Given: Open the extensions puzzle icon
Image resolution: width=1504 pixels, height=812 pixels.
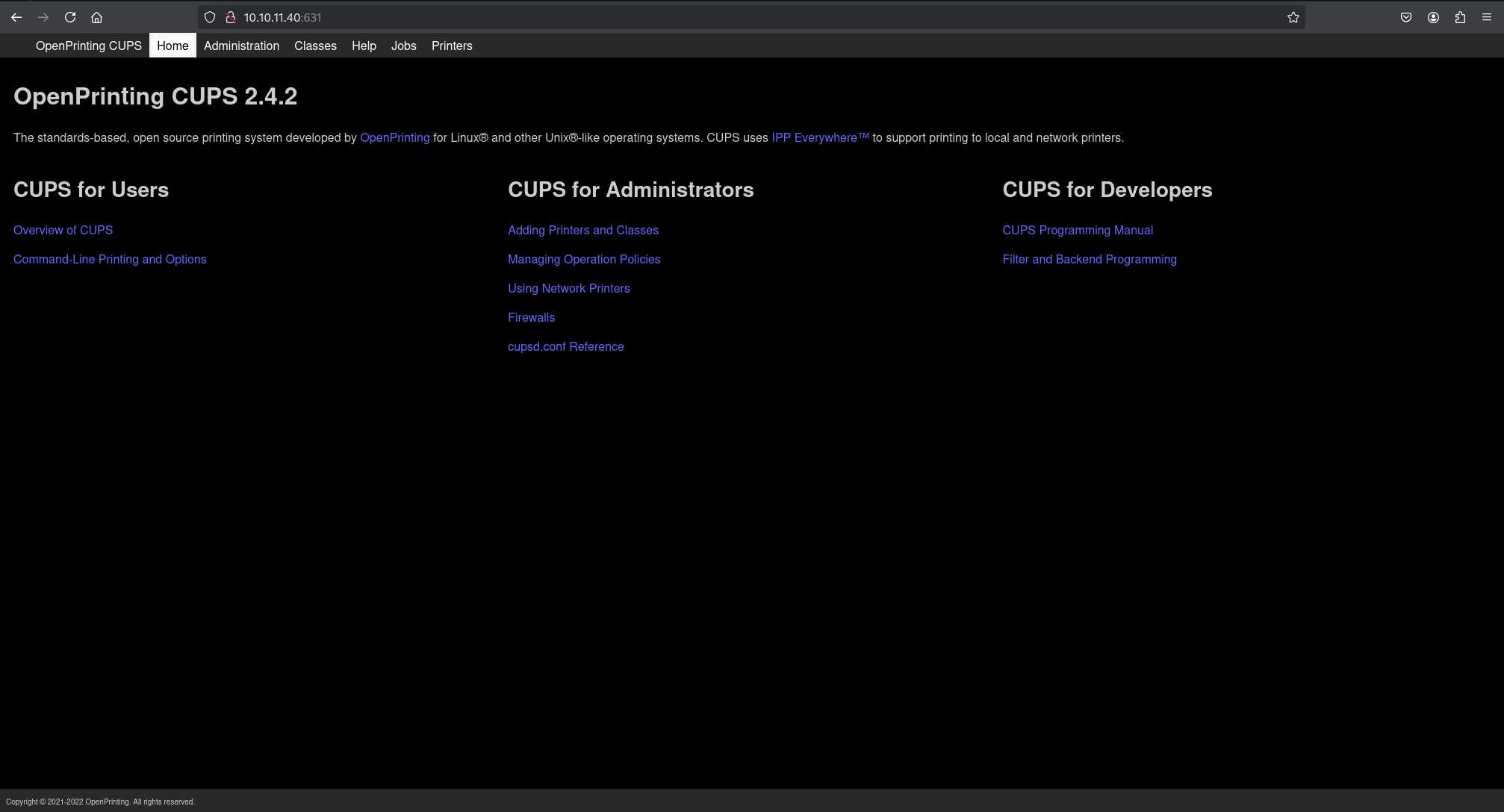Looking at the screenshot, I should pyautogui.click(x=1460, y=17).
